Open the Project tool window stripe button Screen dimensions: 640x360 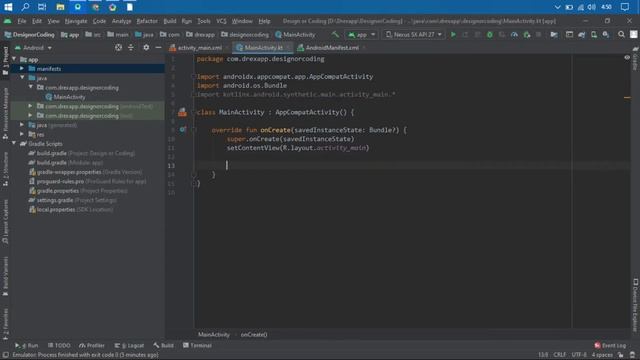click(5, 60)
